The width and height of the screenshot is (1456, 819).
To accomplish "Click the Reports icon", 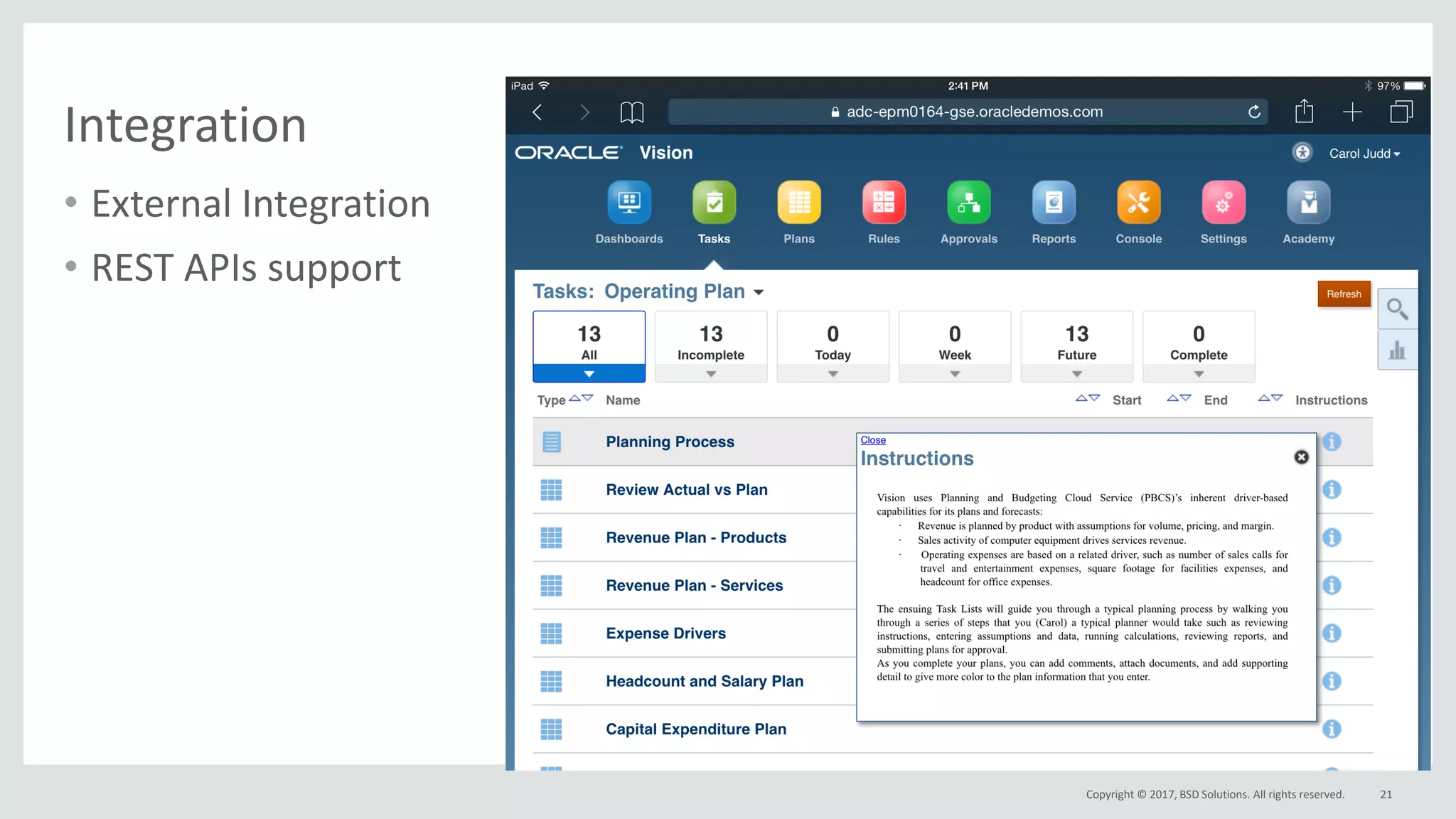I will click(x=1054, y=203).
